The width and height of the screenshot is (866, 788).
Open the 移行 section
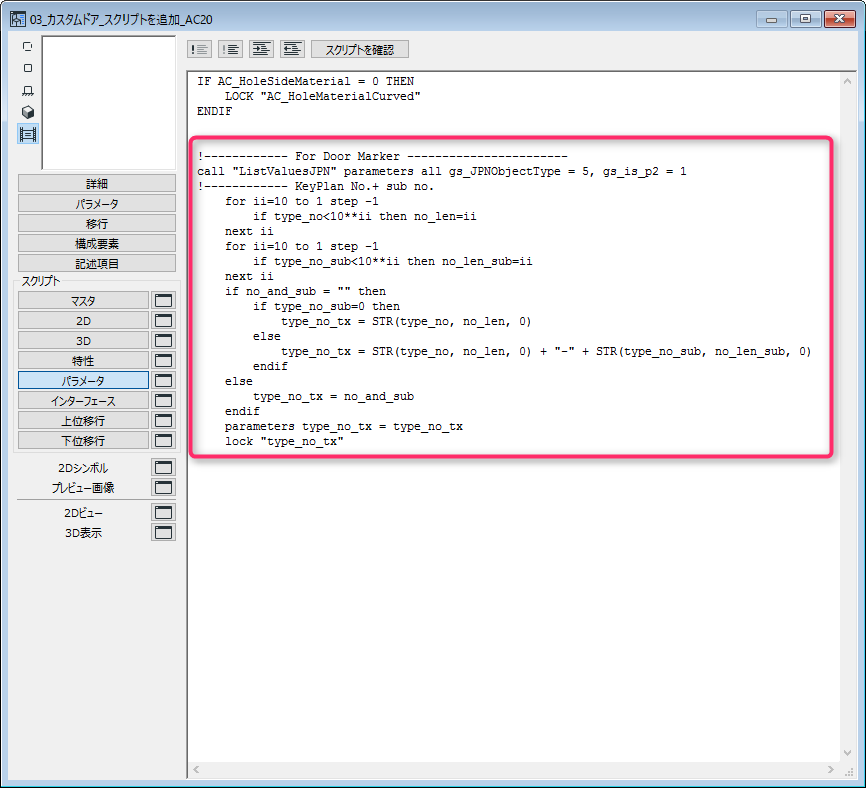pyautogui.click(x=97, y=223)
